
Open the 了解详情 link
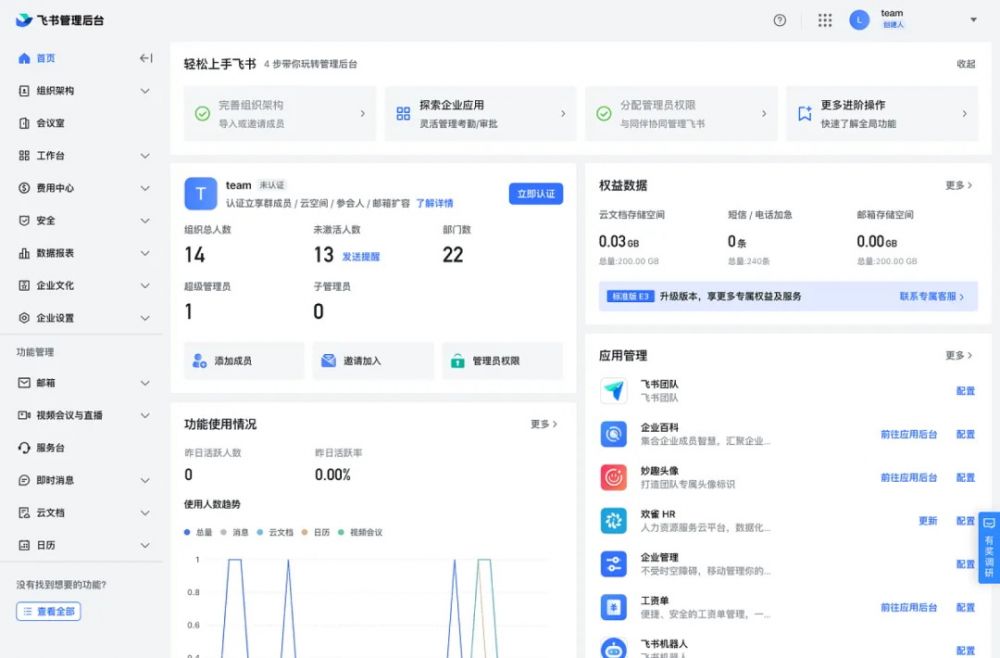coord(434,203)
